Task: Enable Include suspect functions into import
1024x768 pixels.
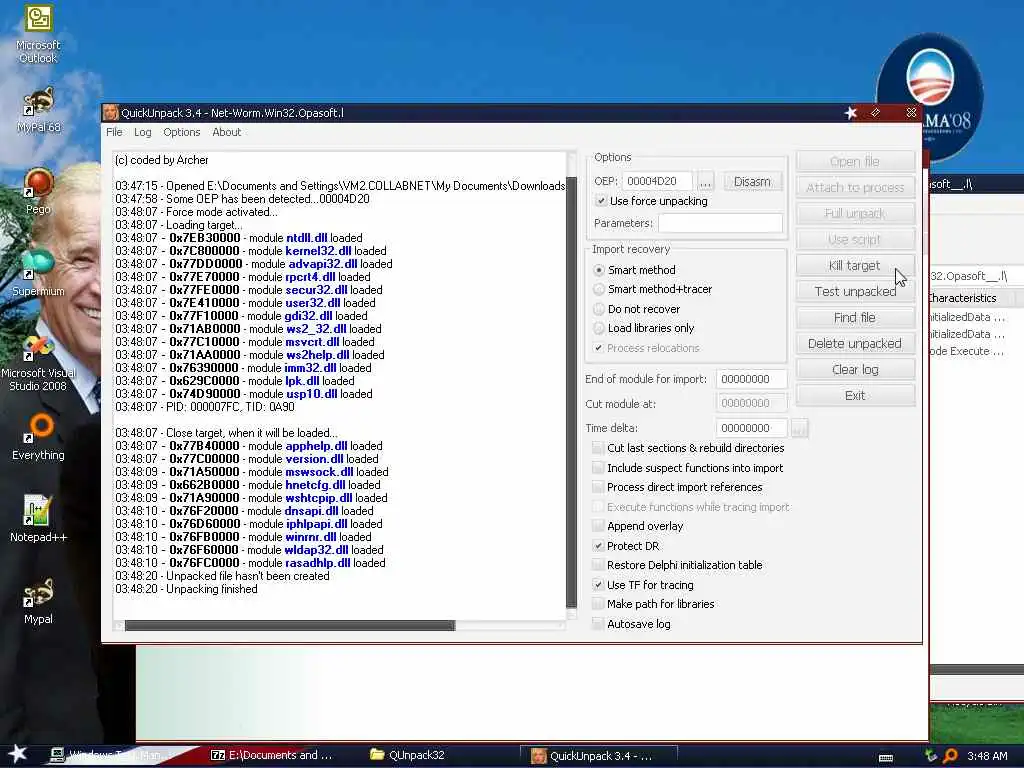Action: [x=598, y=468]
